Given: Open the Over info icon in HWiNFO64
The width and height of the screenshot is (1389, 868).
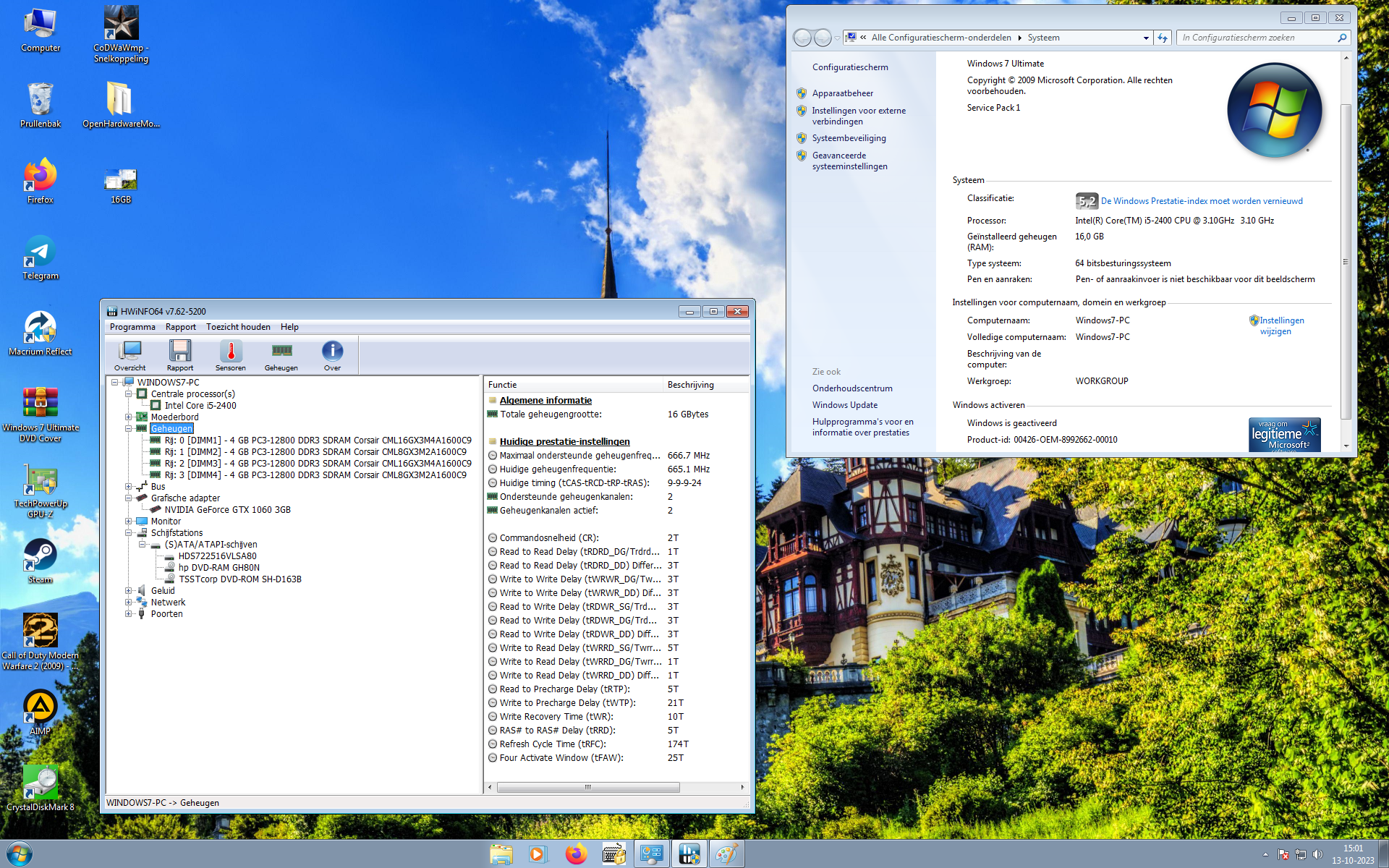Looking at the screenshot, I should pos(332,355).
